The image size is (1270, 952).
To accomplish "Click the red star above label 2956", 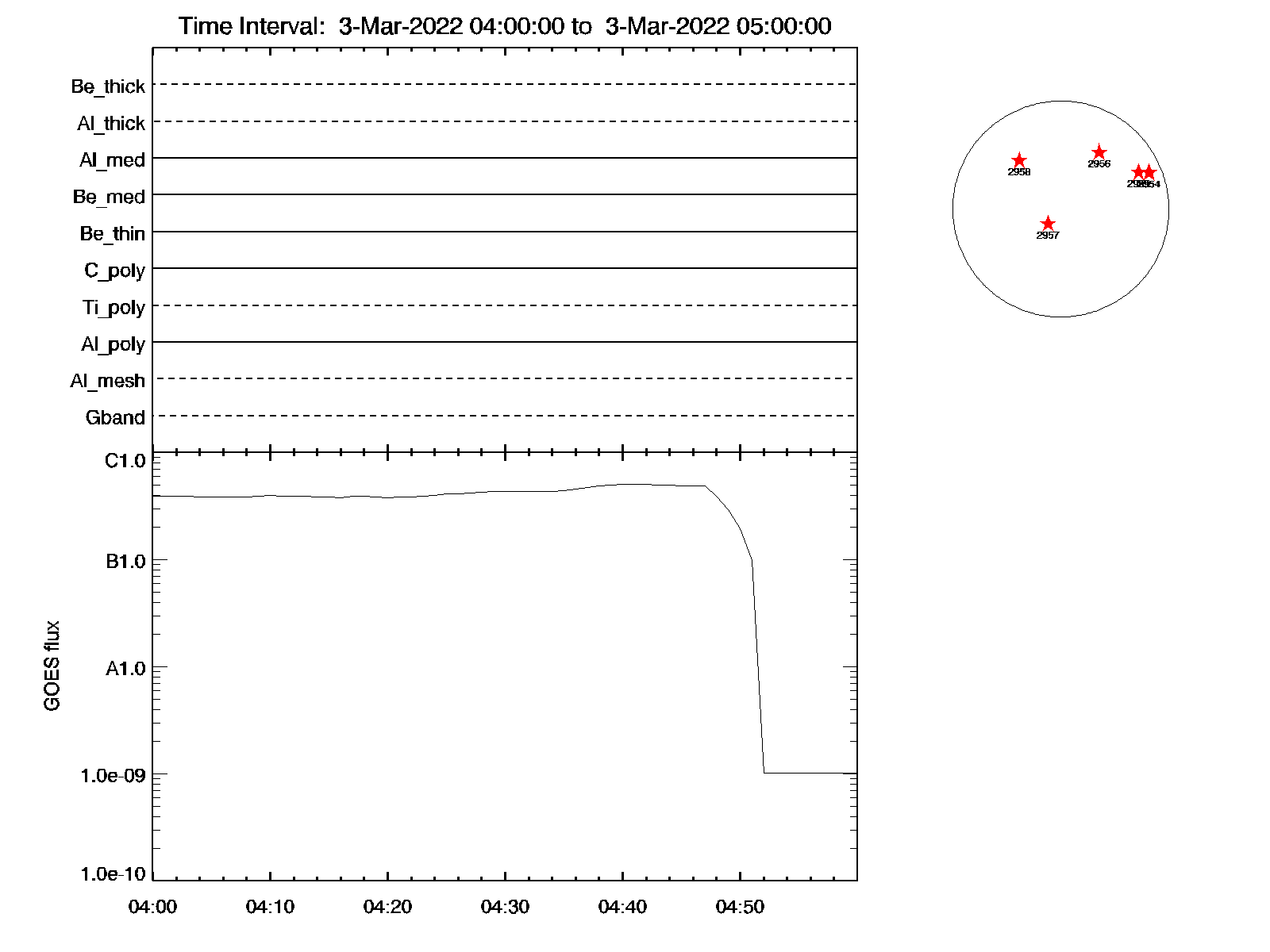I will (x=1099, y=152).
